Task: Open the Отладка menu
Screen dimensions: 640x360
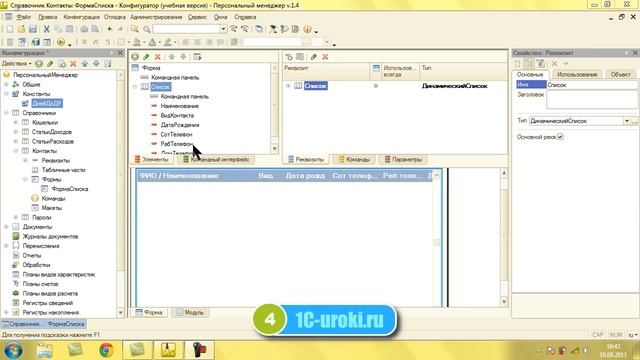Action: (115, 17)
